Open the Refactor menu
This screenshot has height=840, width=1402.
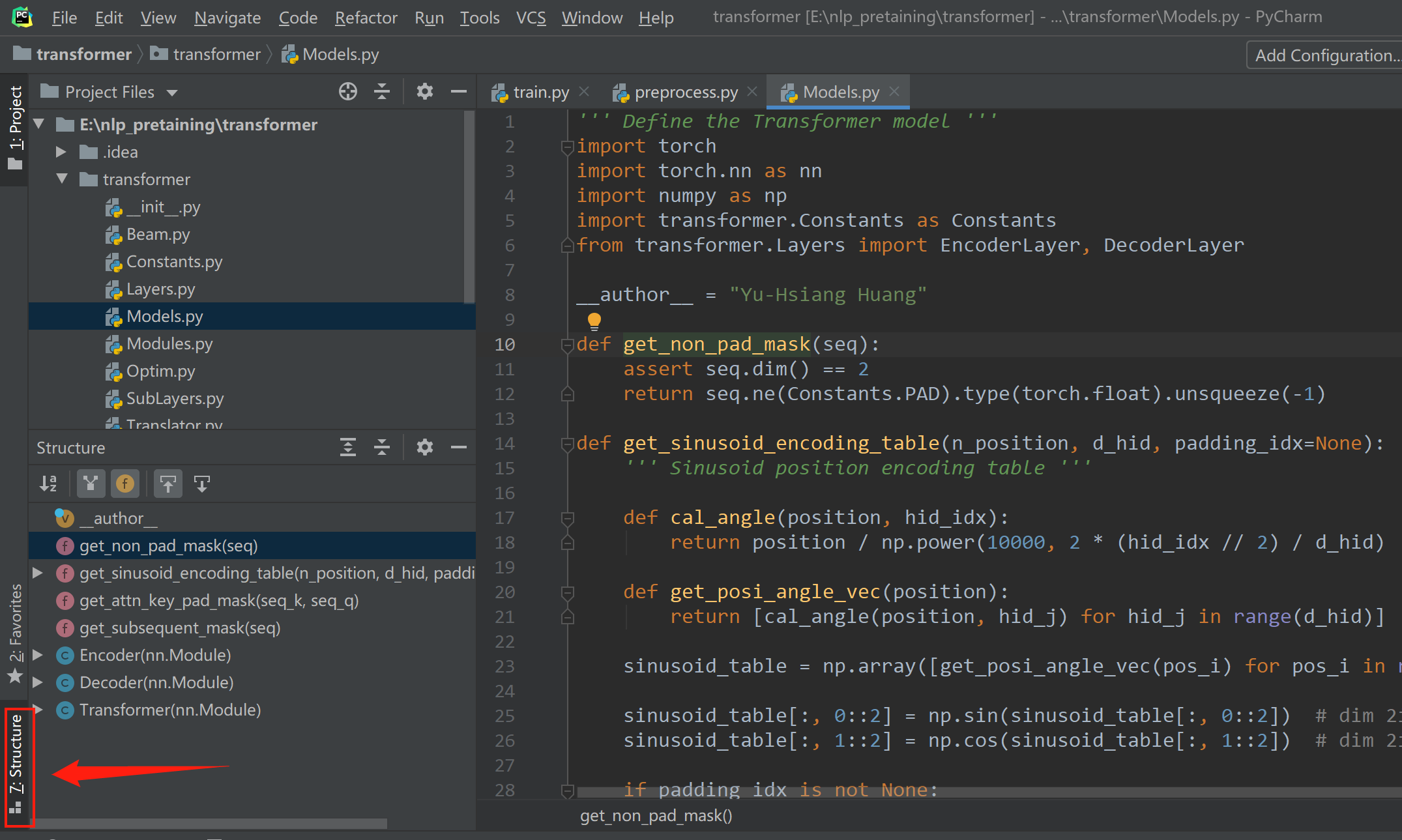point(366,18)
